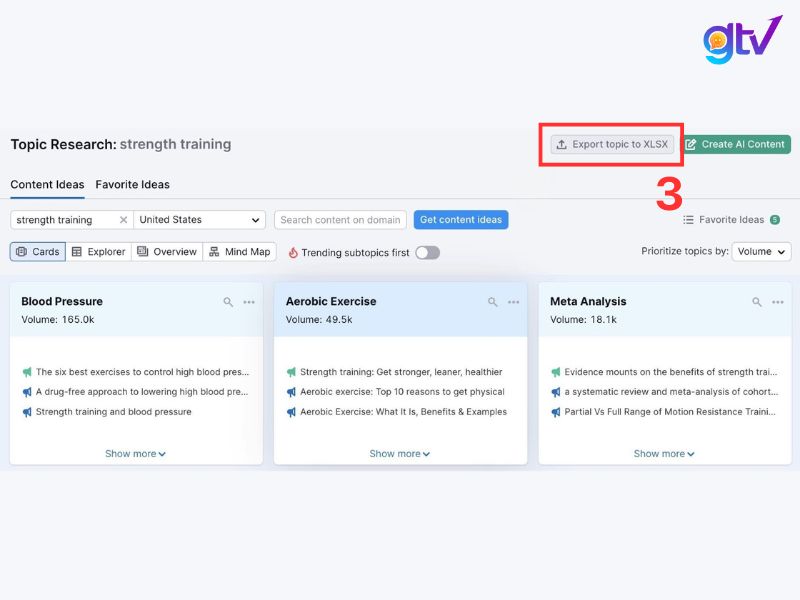Open the three-dot menu on Blood Pressure card
The width and height of the screenshot is (800, 600).
[x=249, y=302]
